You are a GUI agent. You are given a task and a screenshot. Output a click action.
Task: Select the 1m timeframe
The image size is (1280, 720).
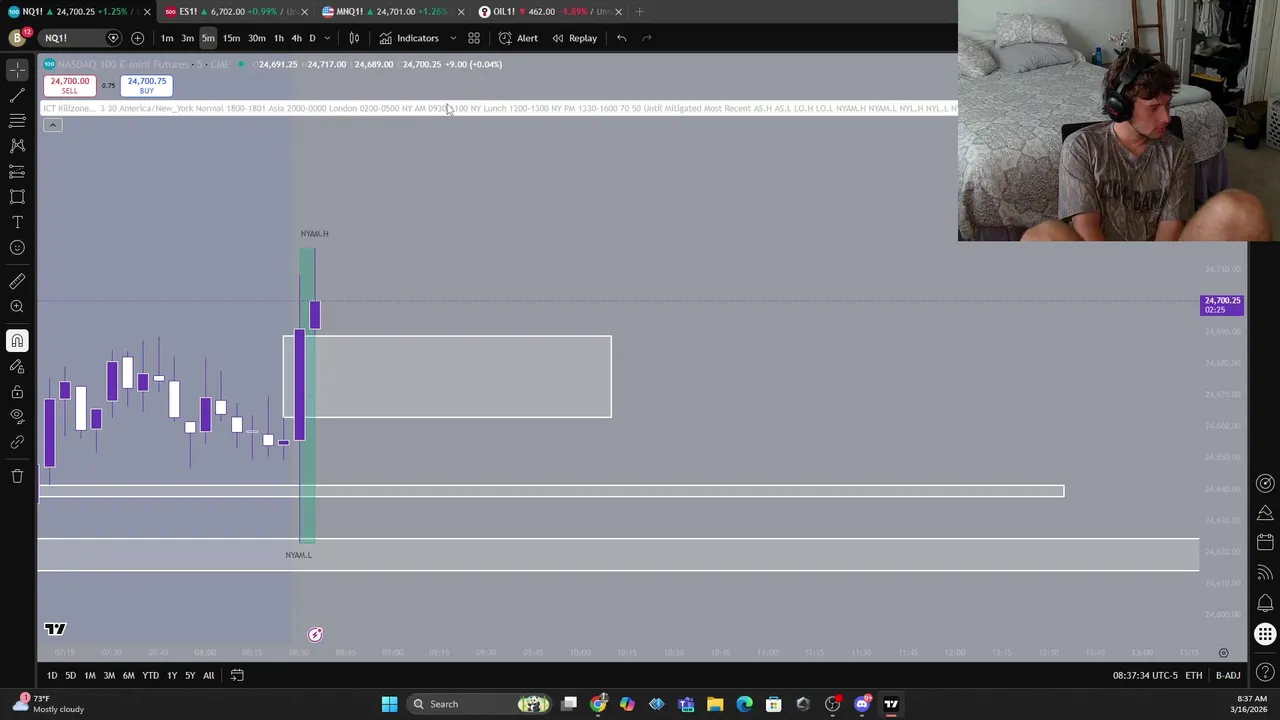[x=167, y=38]
